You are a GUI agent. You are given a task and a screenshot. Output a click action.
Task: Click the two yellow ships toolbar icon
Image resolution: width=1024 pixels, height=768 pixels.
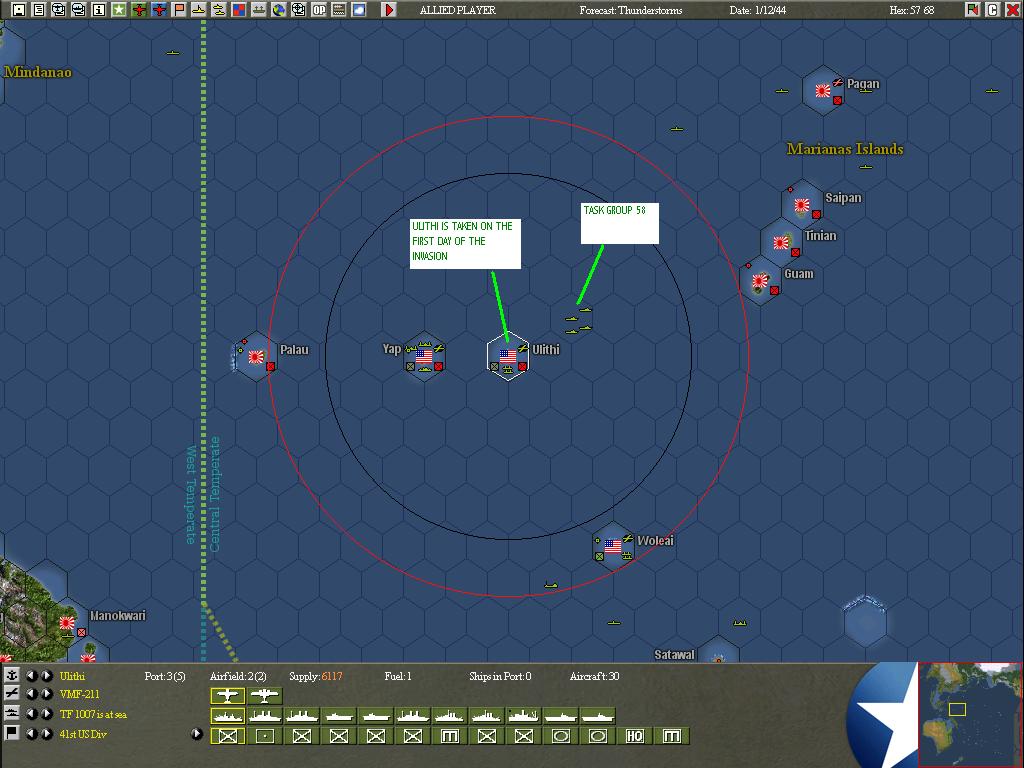(x=219, y=10)
